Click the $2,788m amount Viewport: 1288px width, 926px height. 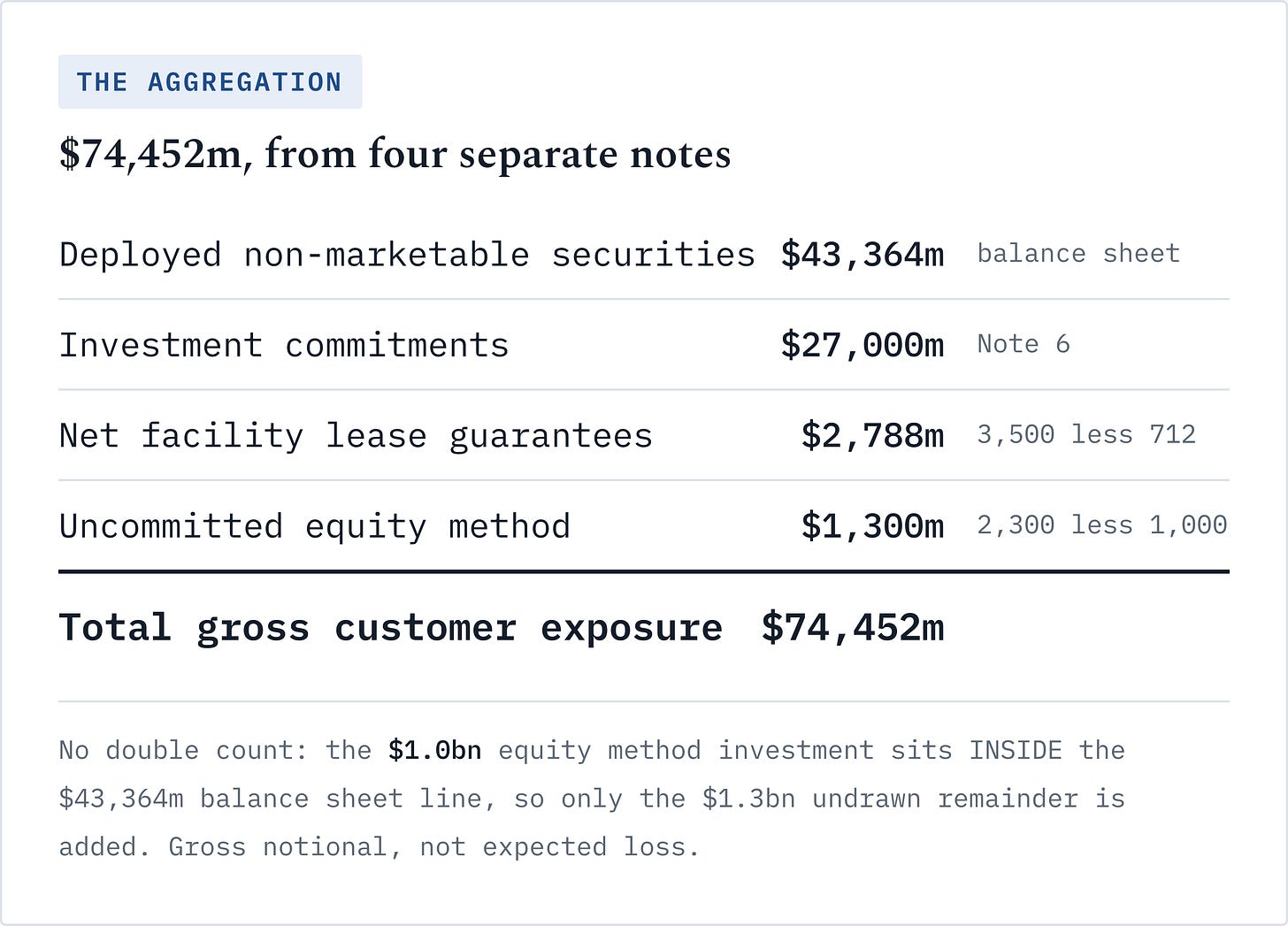click(872, 436)
